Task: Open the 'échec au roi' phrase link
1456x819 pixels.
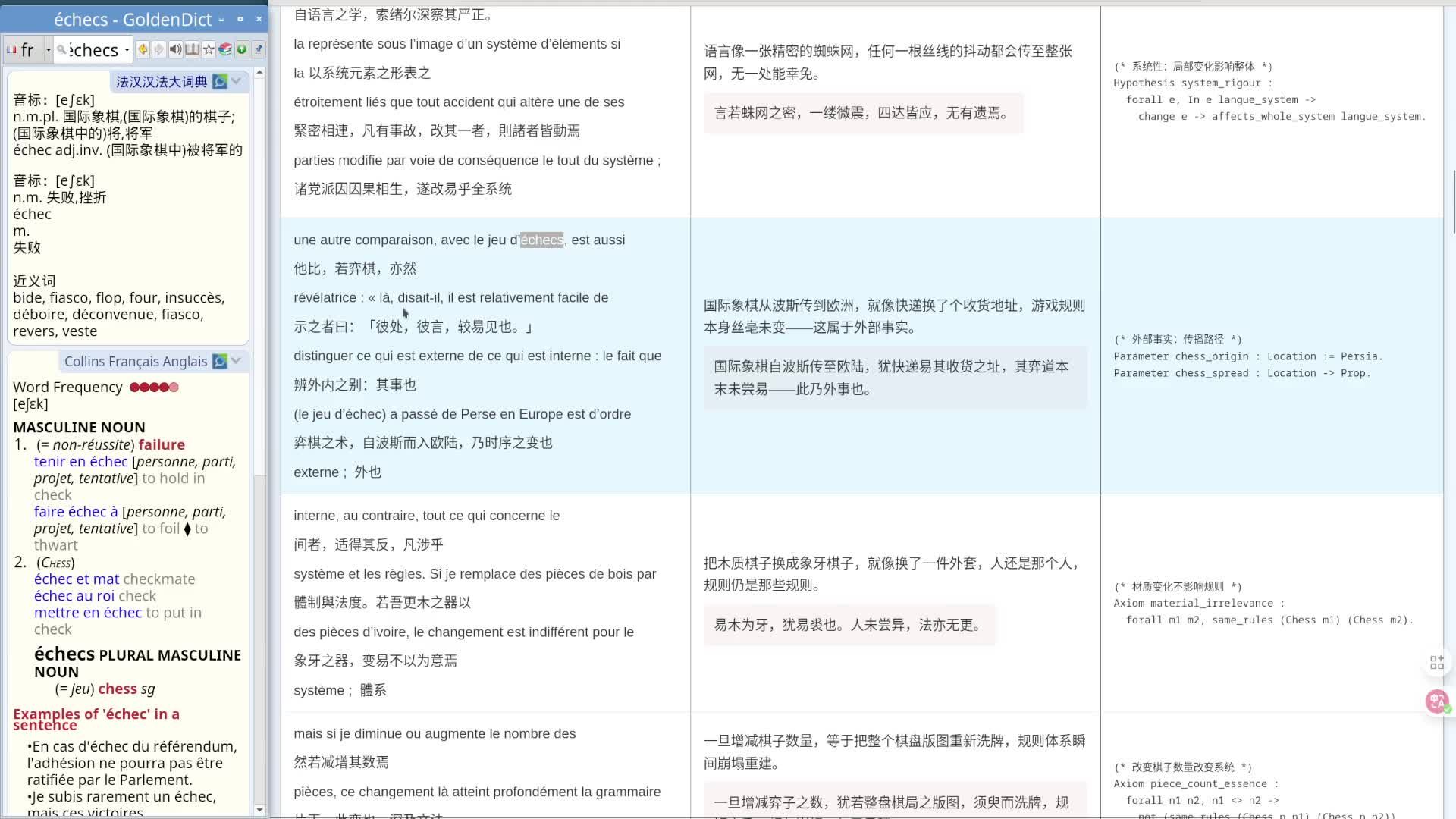Action: click(x=74, y=595)
